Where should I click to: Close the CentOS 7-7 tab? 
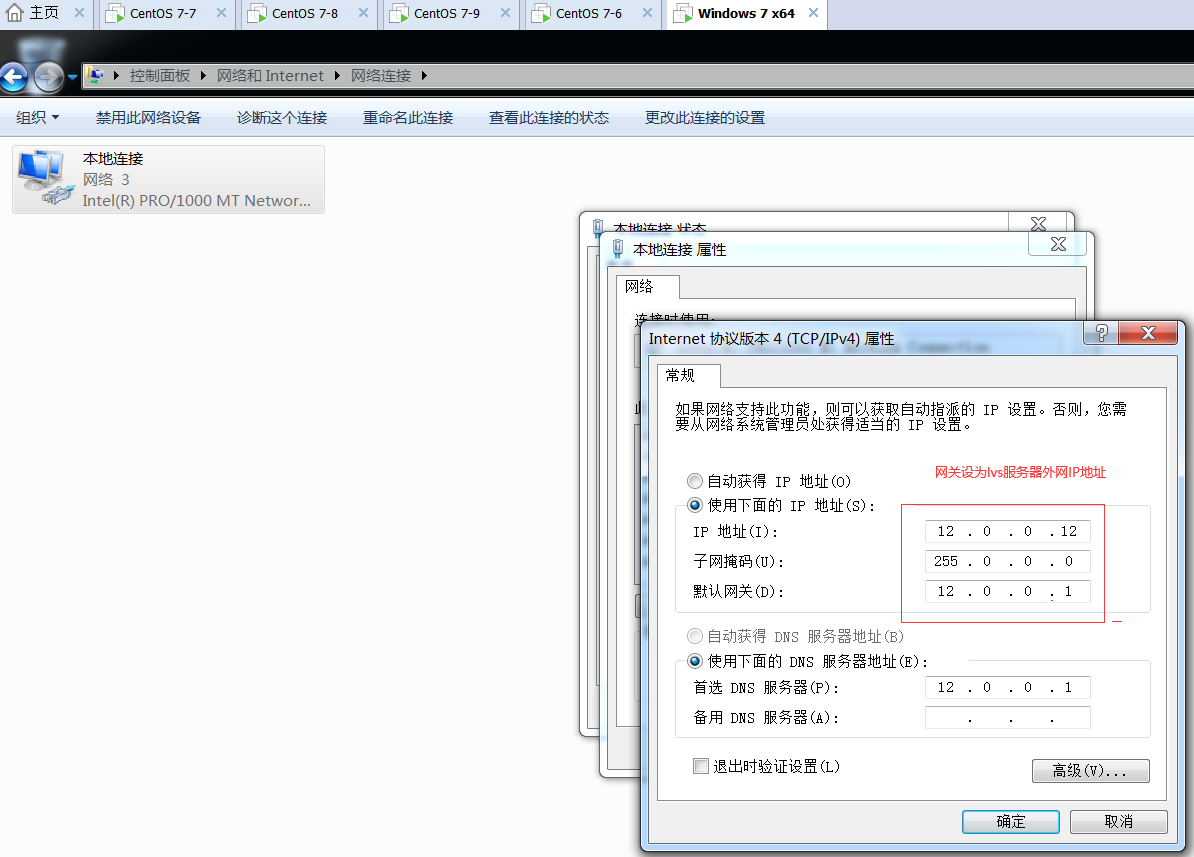point(221,13)
